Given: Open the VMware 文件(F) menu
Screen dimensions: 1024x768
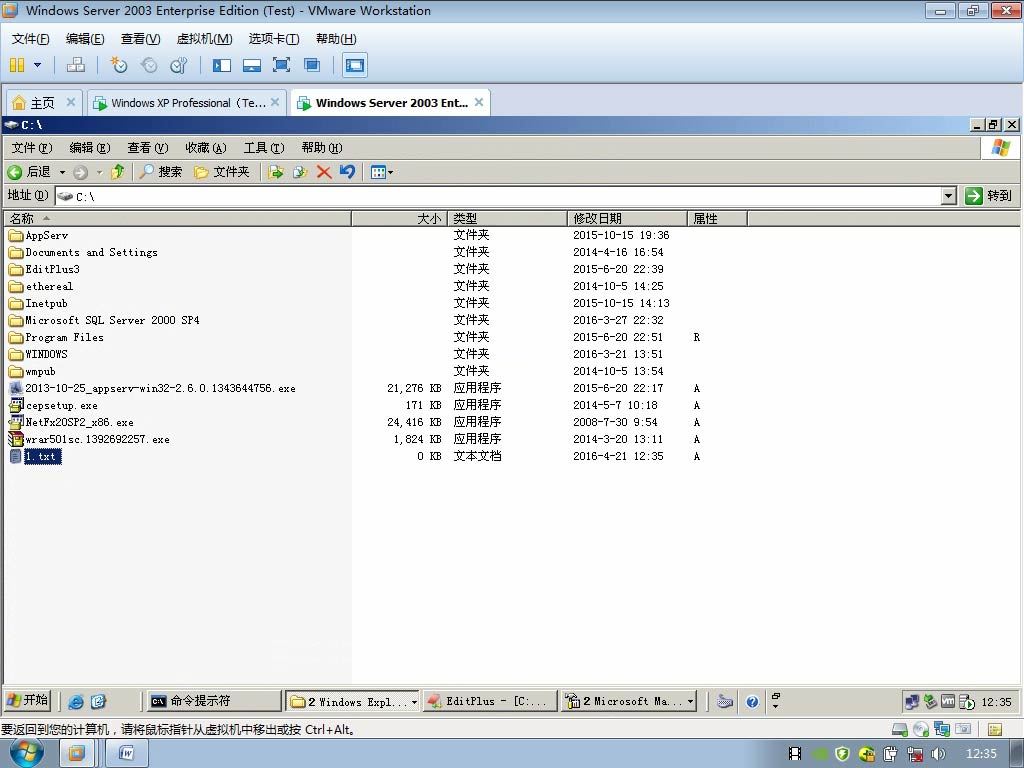Looking at the screenshot, I should [31, 39].
